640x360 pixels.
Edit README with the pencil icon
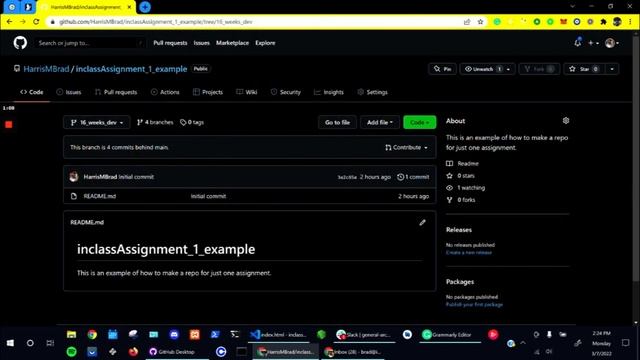[422, 222]
